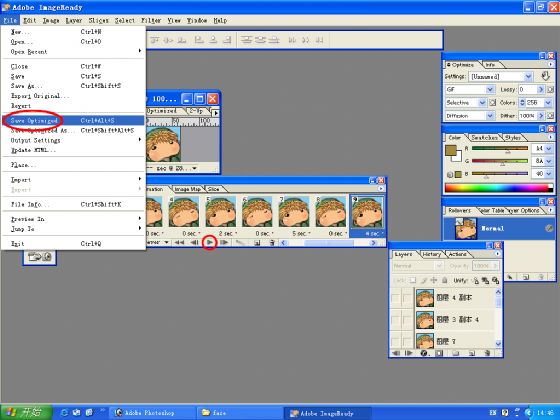
Task: Click Unify layer visibility icon
Action: pos(485,281)
